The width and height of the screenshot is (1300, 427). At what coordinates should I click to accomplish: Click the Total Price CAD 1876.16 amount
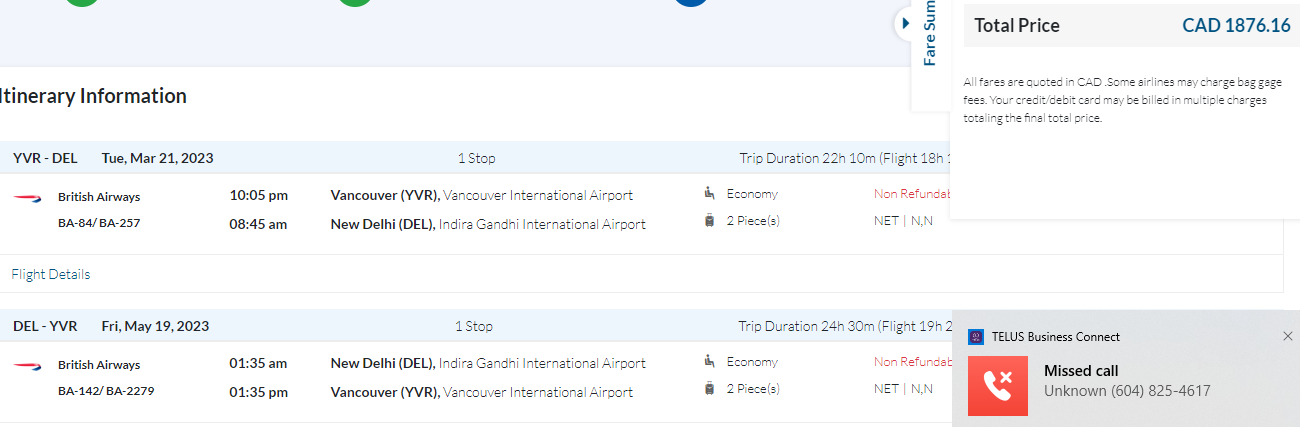tap(1236, 26)
